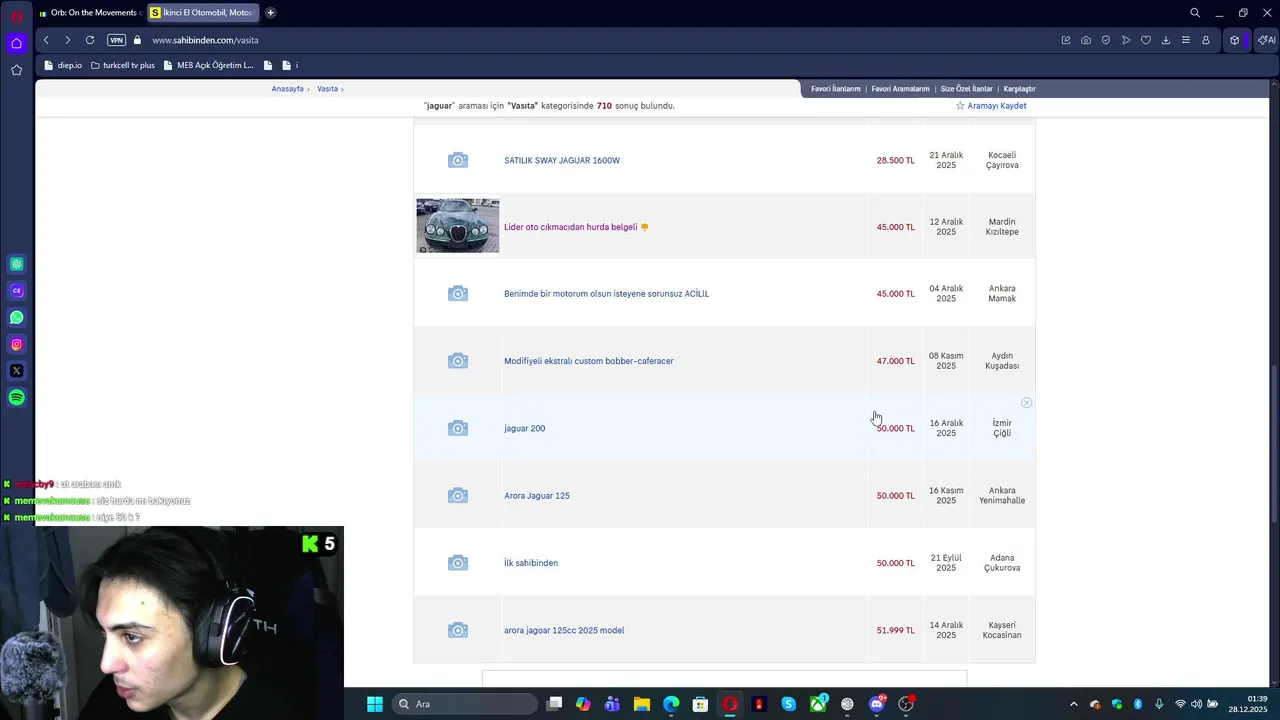Open Instagram in the sidebar
Image resolution: width=1280 pixels, height=720 pixels.
point(16,344)
